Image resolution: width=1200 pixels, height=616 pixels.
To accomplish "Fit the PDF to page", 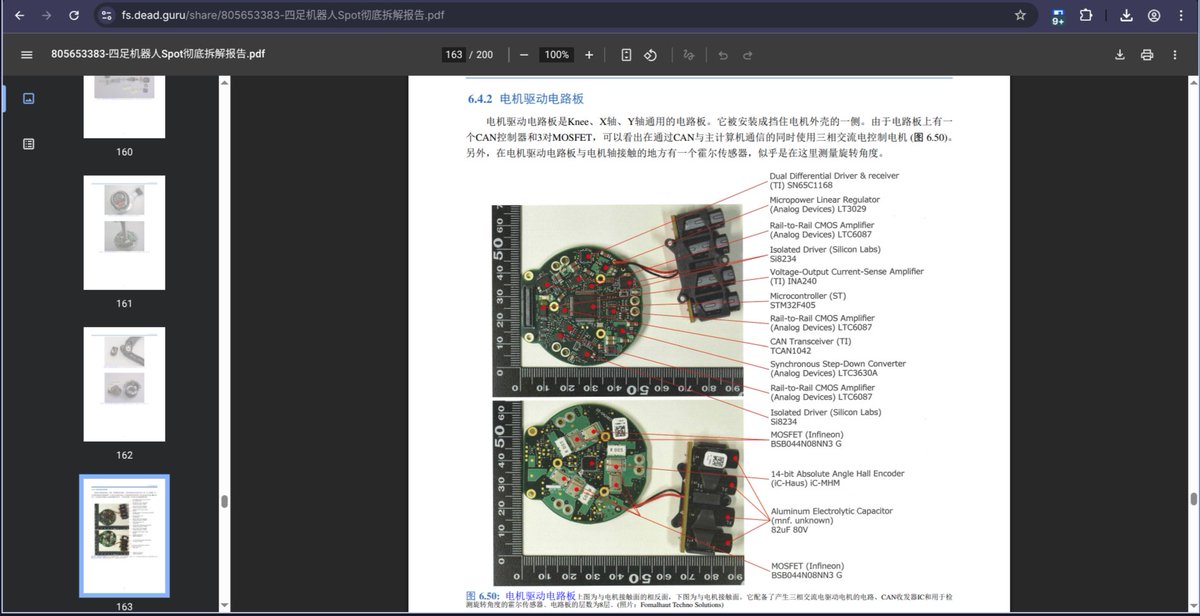I will [626, 55].
